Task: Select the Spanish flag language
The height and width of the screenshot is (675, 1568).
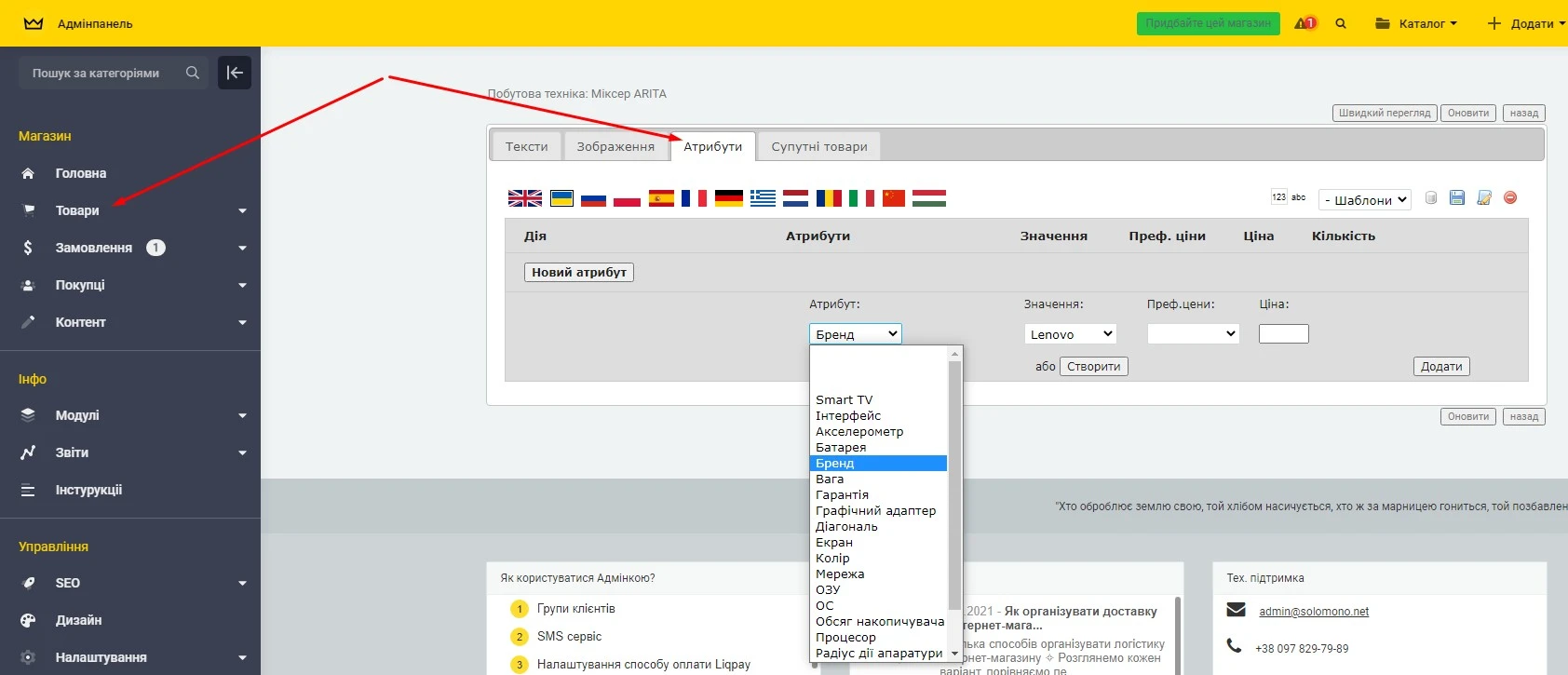Action: pos(661,198)
